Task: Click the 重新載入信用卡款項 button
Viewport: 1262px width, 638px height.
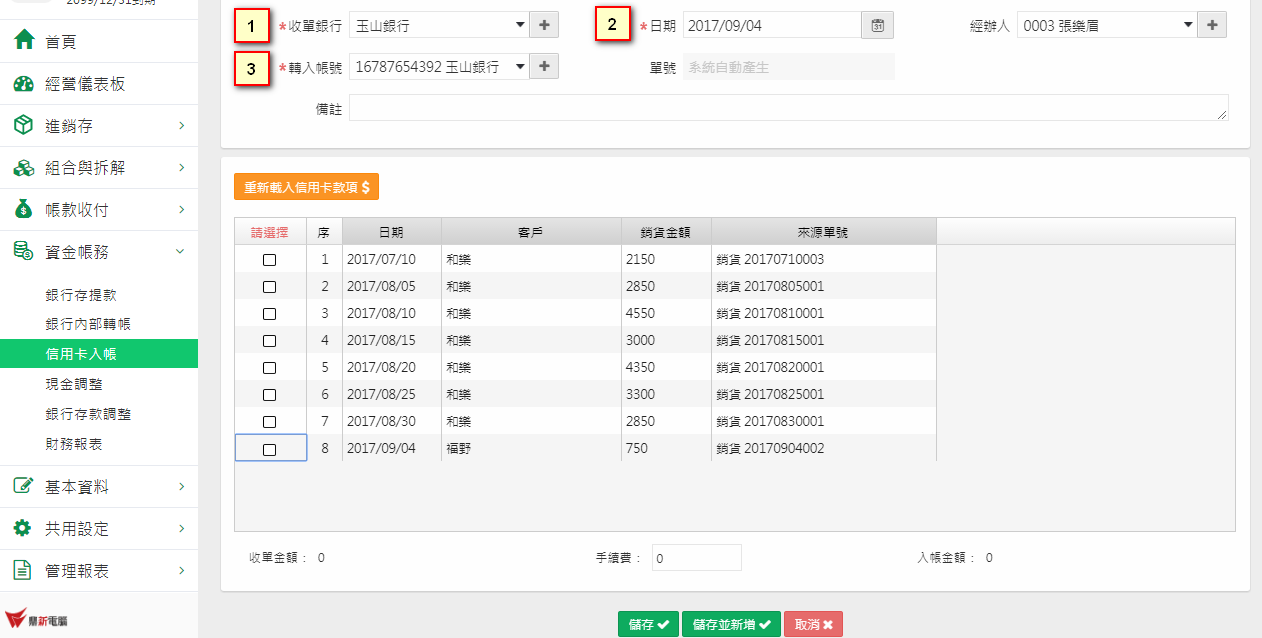Action: (x=307, y=187)
